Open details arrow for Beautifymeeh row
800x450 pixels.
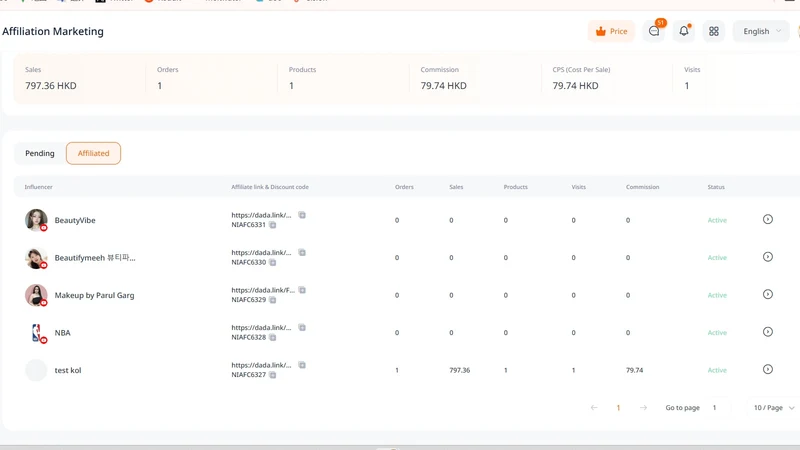pos(768,257)
